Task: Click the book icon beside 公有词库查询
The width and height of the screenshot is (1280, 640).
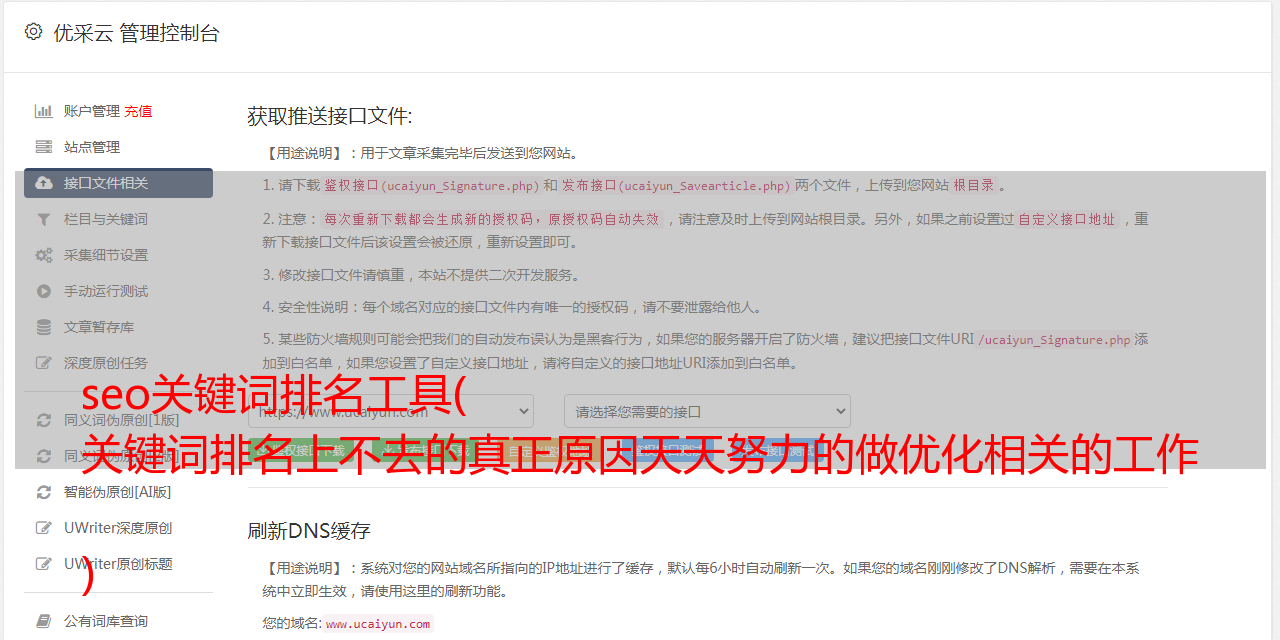Action: (44, 621)
